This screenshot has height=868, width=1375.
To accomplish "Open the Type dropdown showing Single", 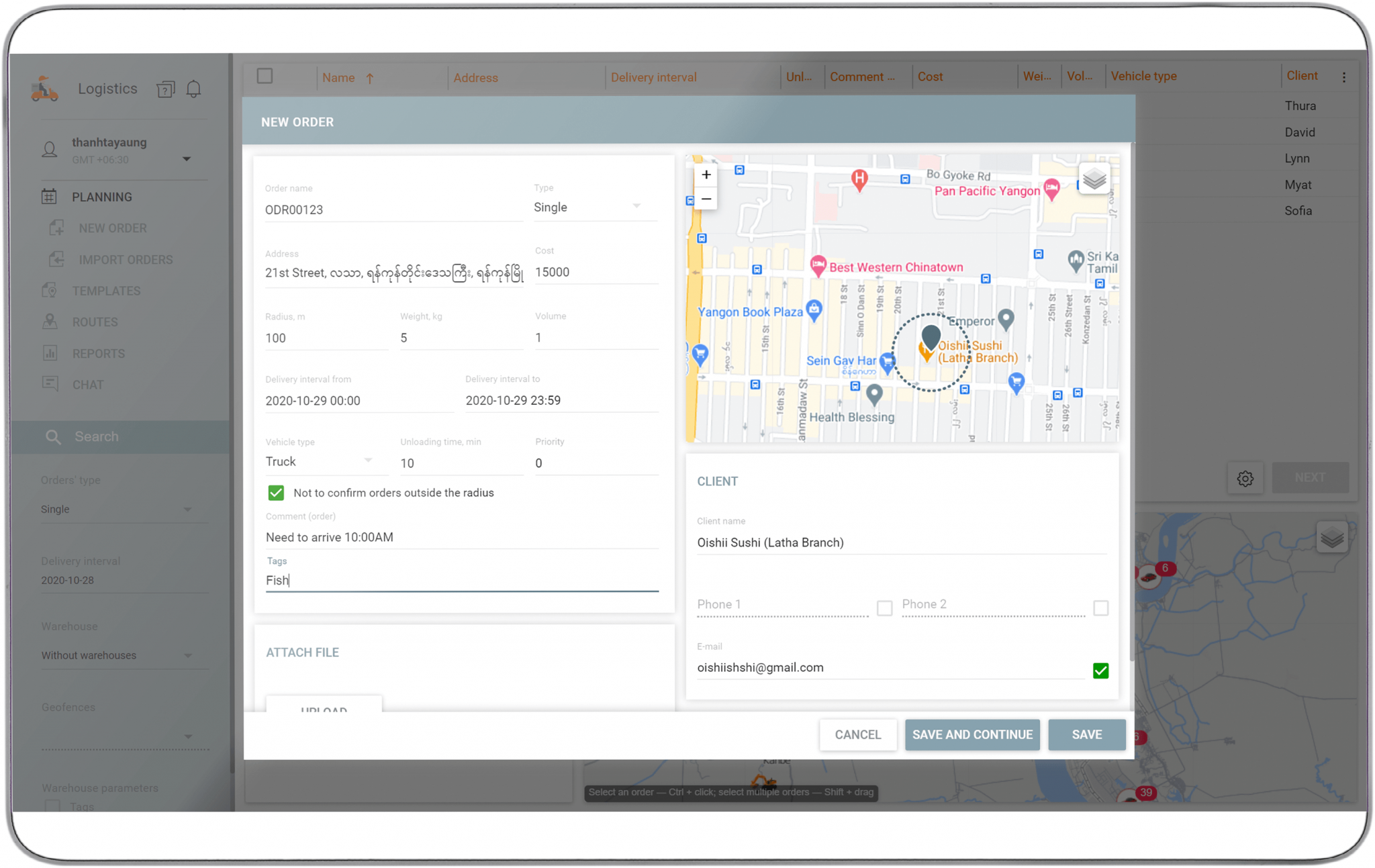I will click(x=636, y=206).
